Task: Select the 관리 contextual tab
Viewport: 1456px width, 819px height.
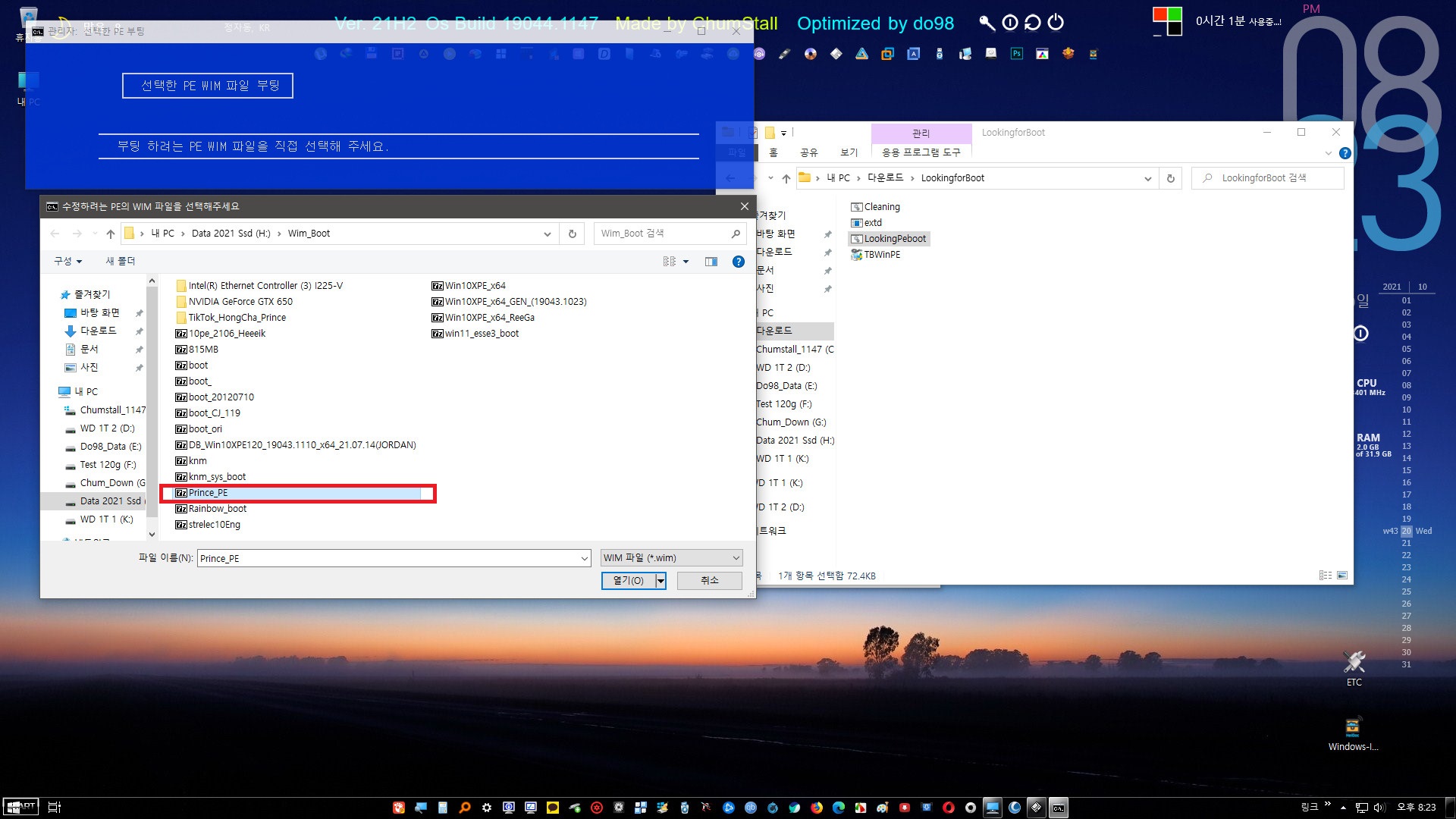Action: click(x=921, y=133)
